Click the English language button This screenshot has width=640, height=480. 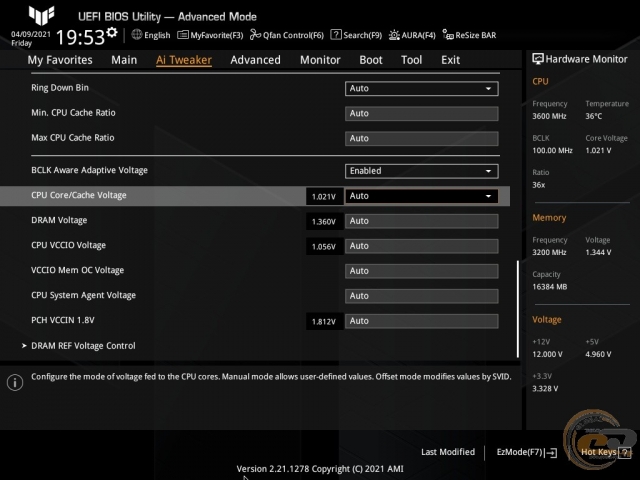click(x=157, y=35)
